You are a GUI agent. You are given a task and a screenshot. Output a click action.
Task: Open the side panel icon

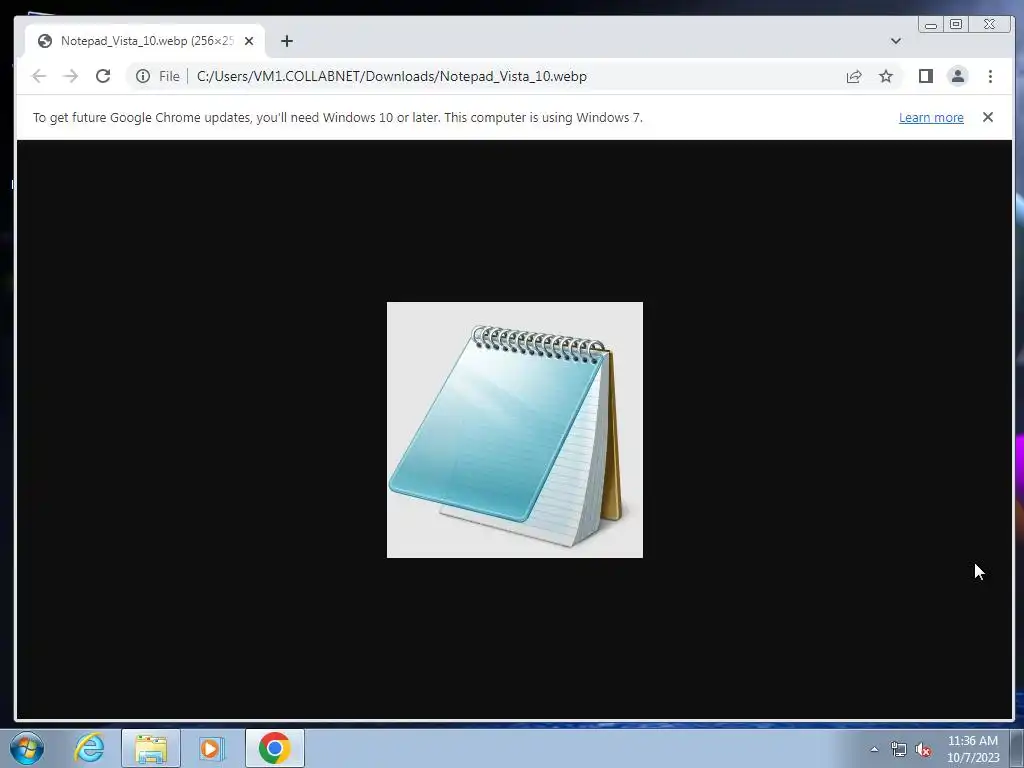tap(925, 76)
